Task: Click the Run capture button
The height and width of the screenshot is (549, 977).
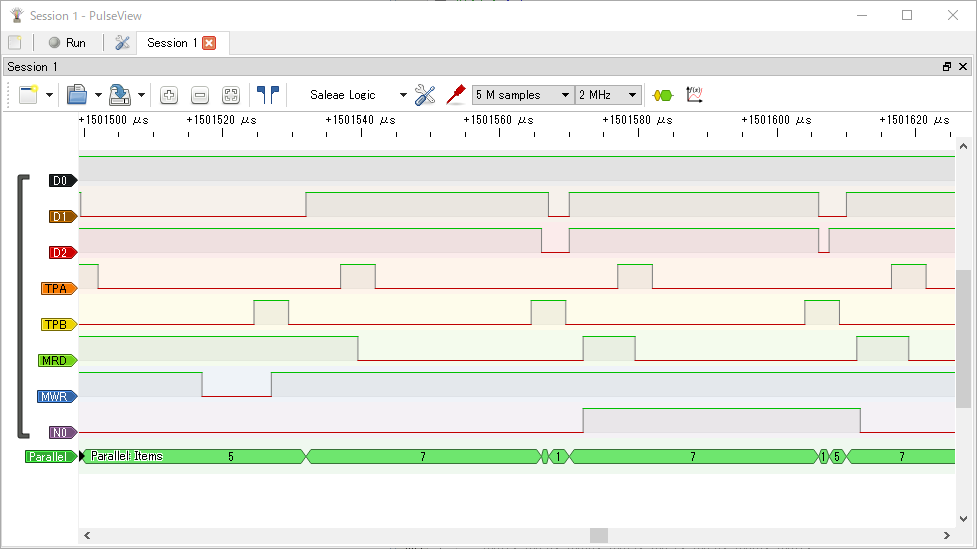Action: (67, 43)
